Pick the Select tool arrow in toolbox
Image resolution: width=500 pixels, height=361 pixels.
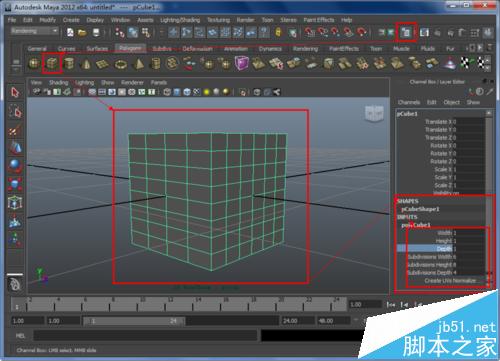15,92
